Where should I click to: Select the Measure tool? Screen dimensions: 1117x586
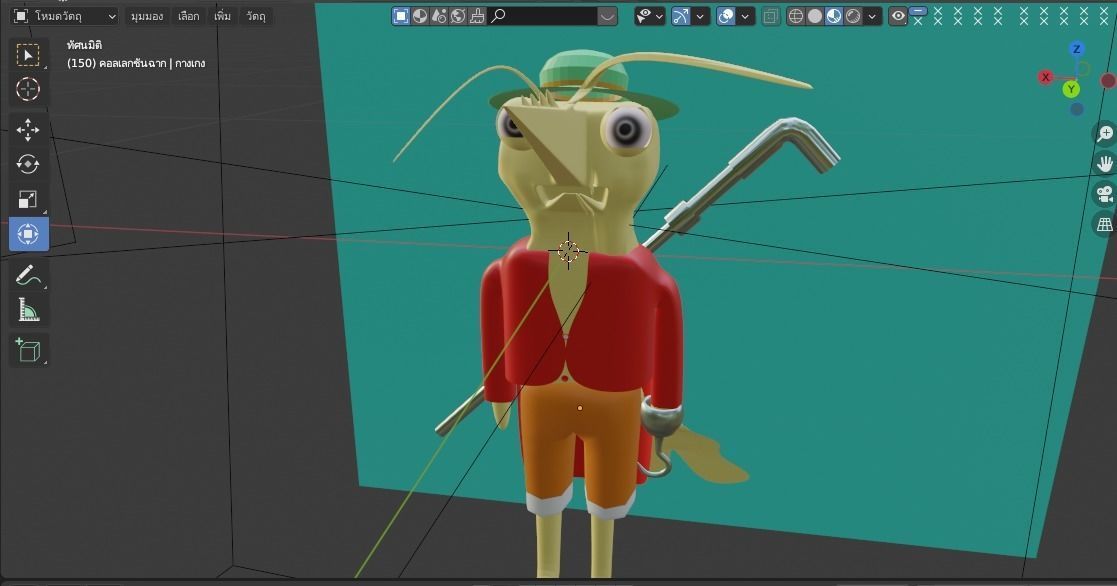[28, 310]
